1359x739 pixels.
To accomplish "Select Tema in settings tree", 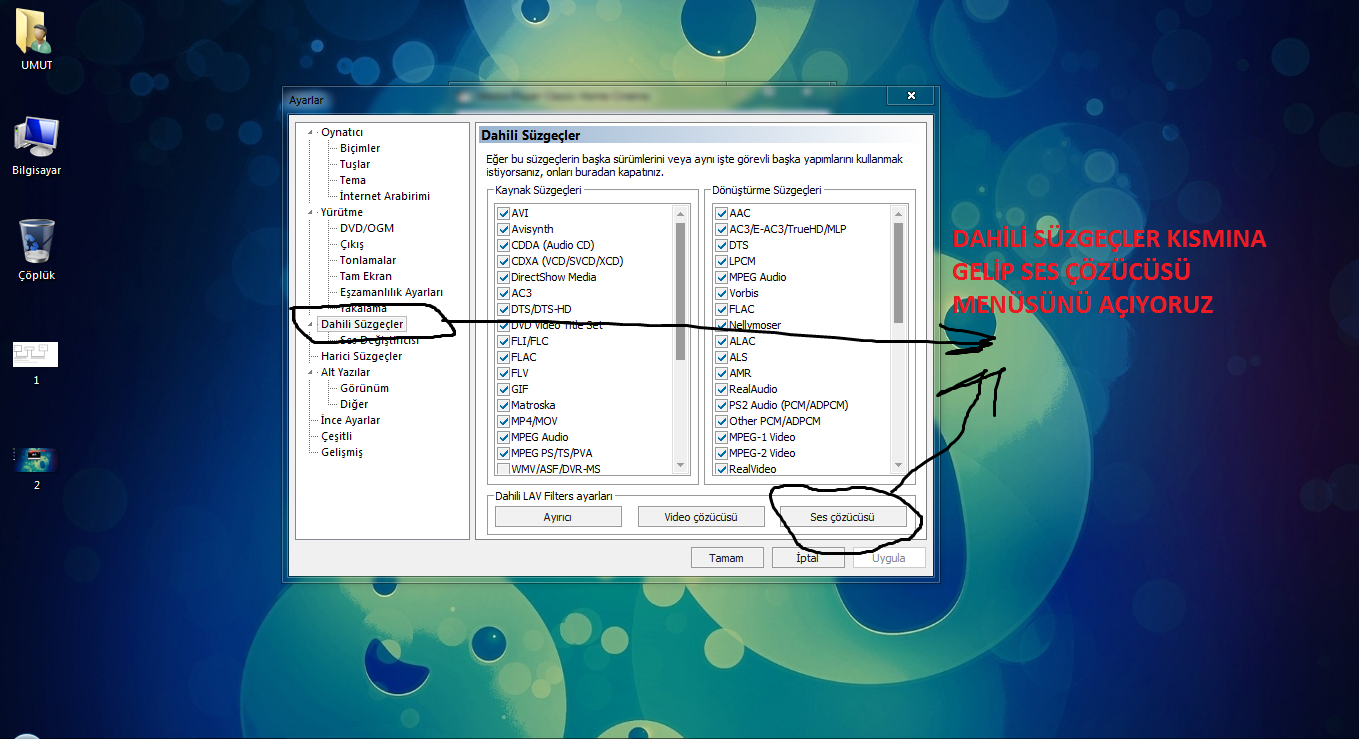I will point(353,180).
